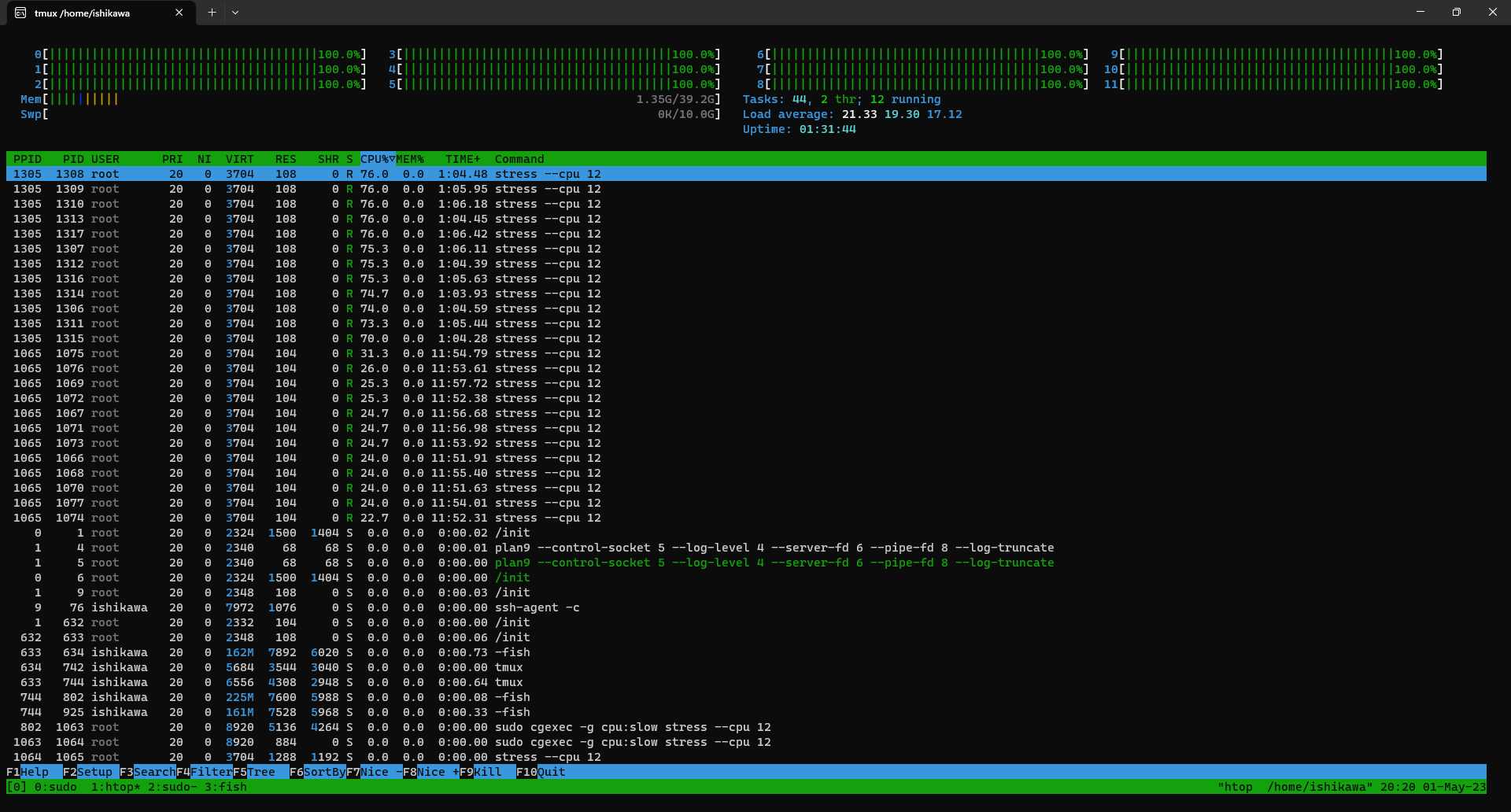Click F7 Nice minus to lower niceness
Screen dimensions: 1511x812
(x=374, y=772)
